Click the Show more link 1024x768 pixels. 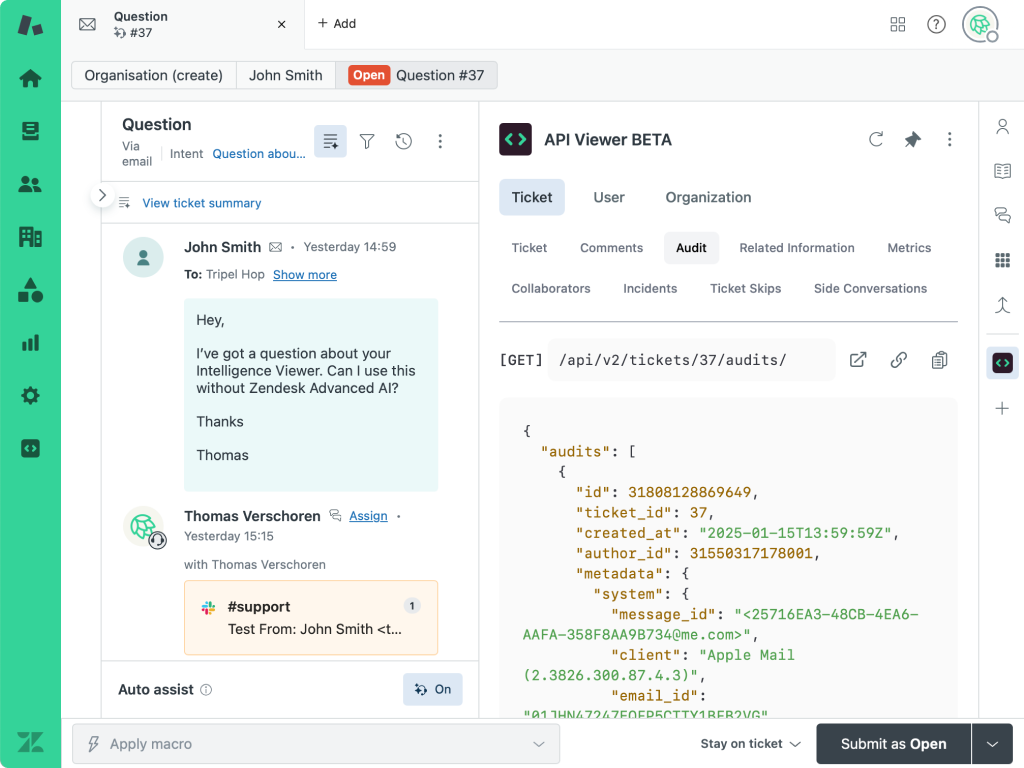pyautogui.click(x=304, y=275)
